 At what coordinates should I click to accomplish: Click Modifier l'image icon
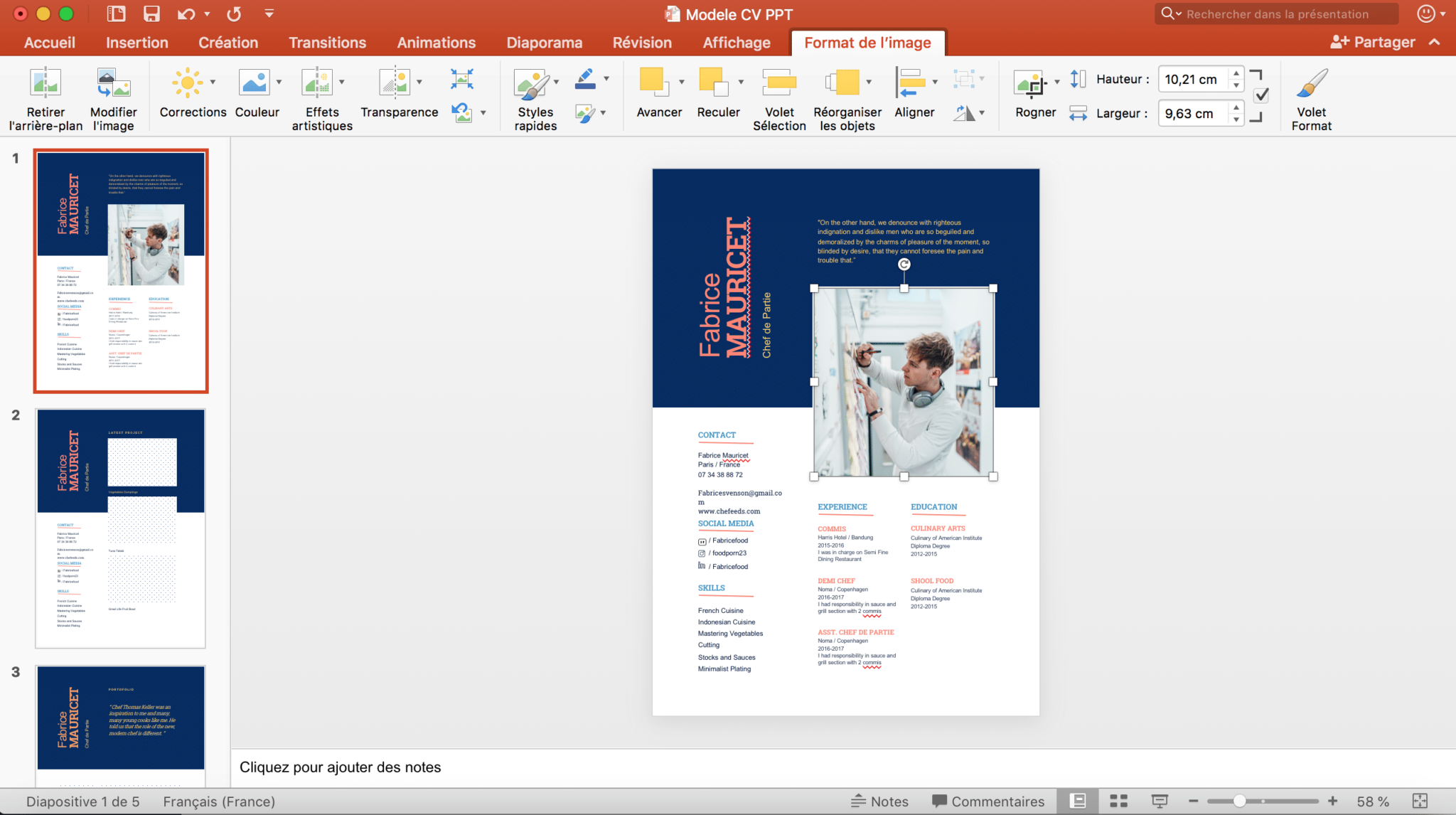click(114, 82)
